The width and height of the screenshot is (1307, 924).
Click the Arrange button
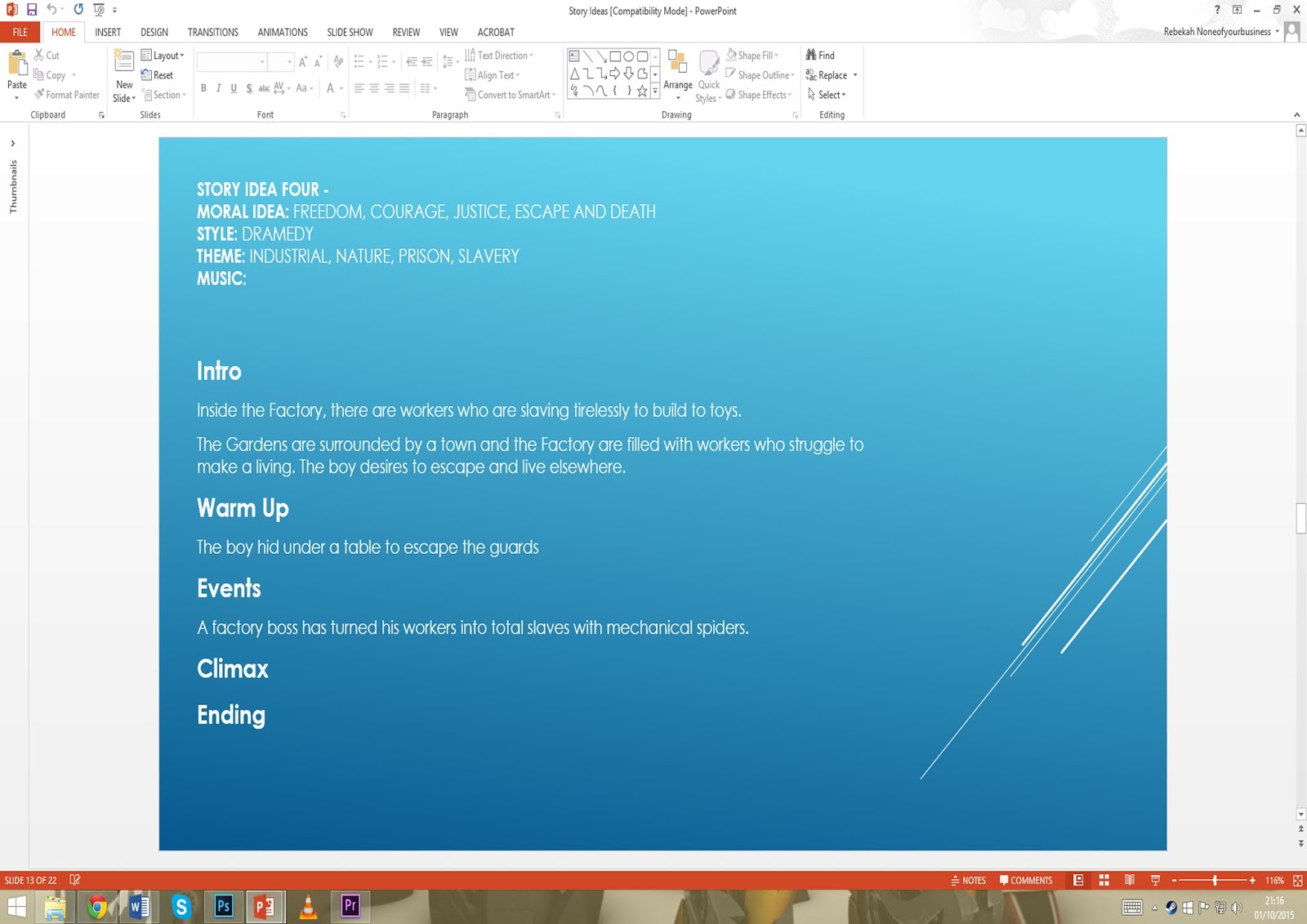[x=678, y=74]
